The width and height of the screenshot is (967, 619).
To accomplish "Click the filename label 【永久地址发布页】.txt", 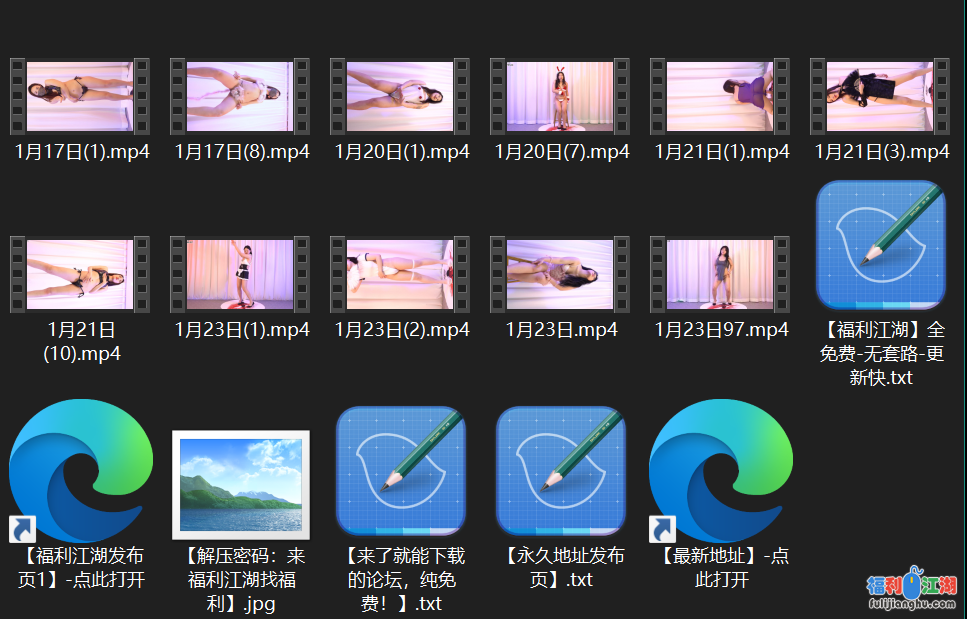I will (560, 567).
